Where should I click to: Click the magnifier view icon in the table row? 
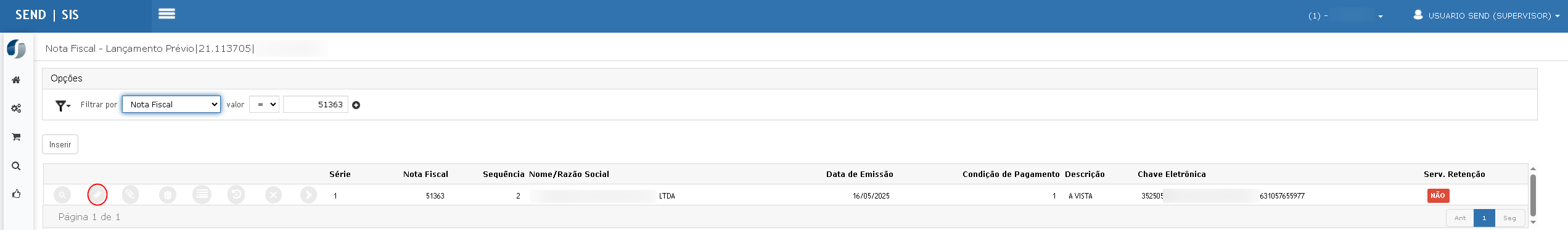(x=62, y=195)
